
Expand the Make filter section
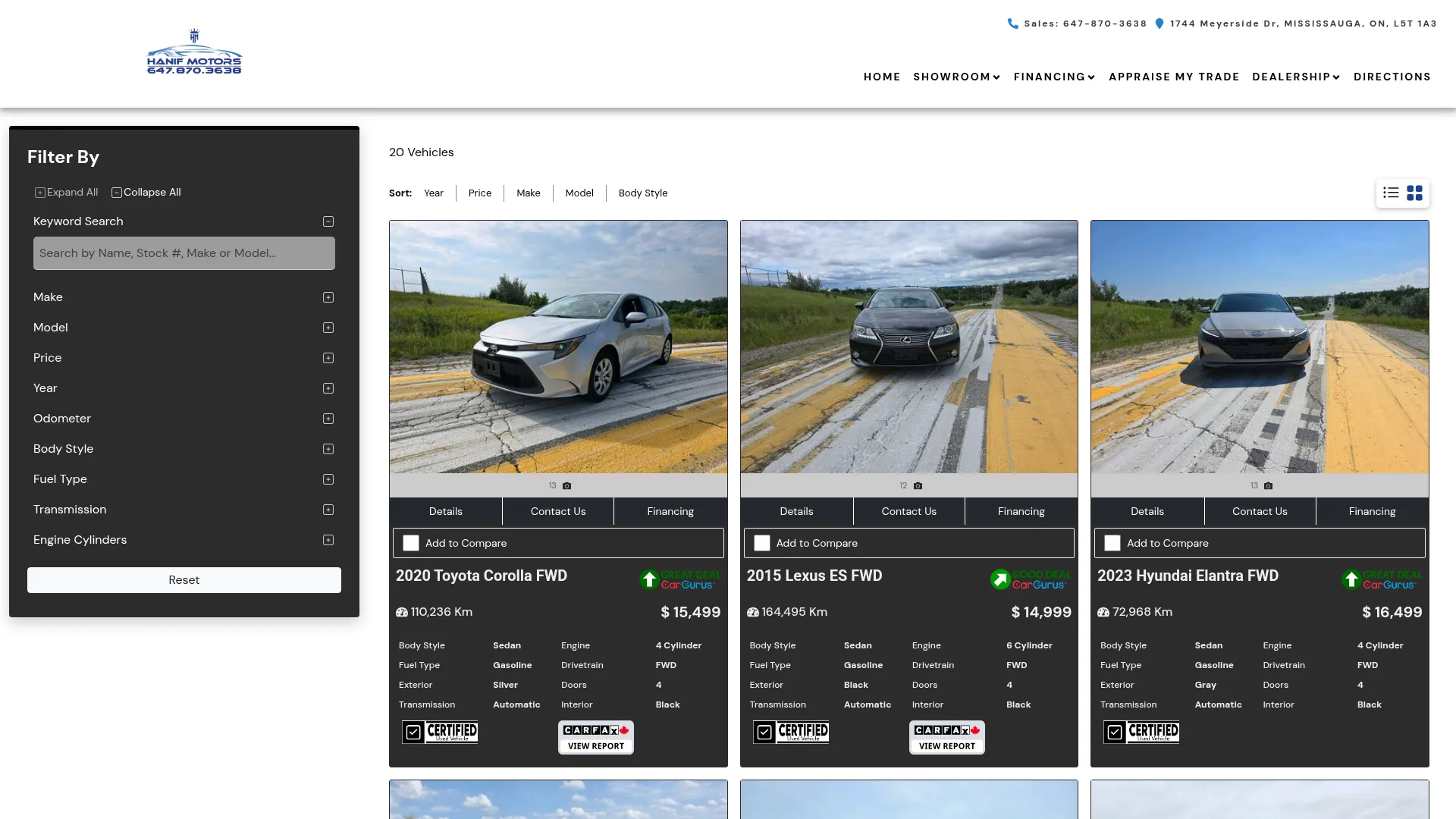(328, 297)
